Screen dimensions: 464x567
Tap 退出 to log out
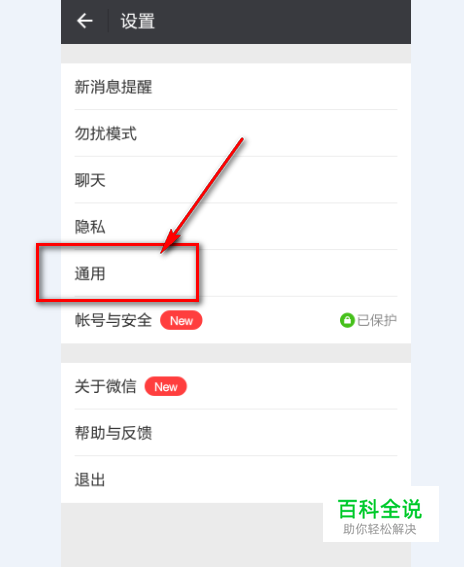236,479
